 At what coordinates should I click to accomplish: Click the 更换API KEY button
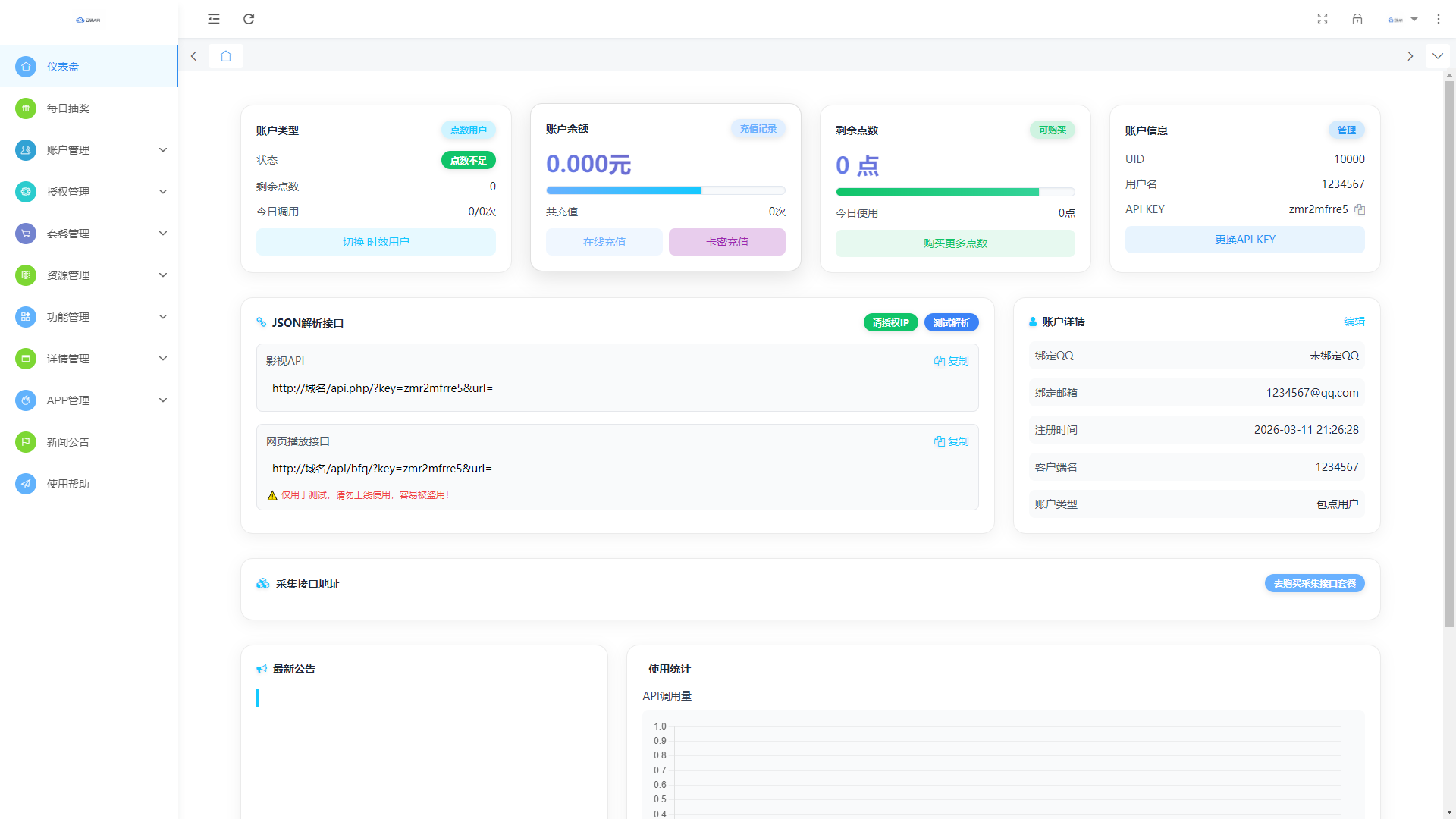coord(1244,240)
